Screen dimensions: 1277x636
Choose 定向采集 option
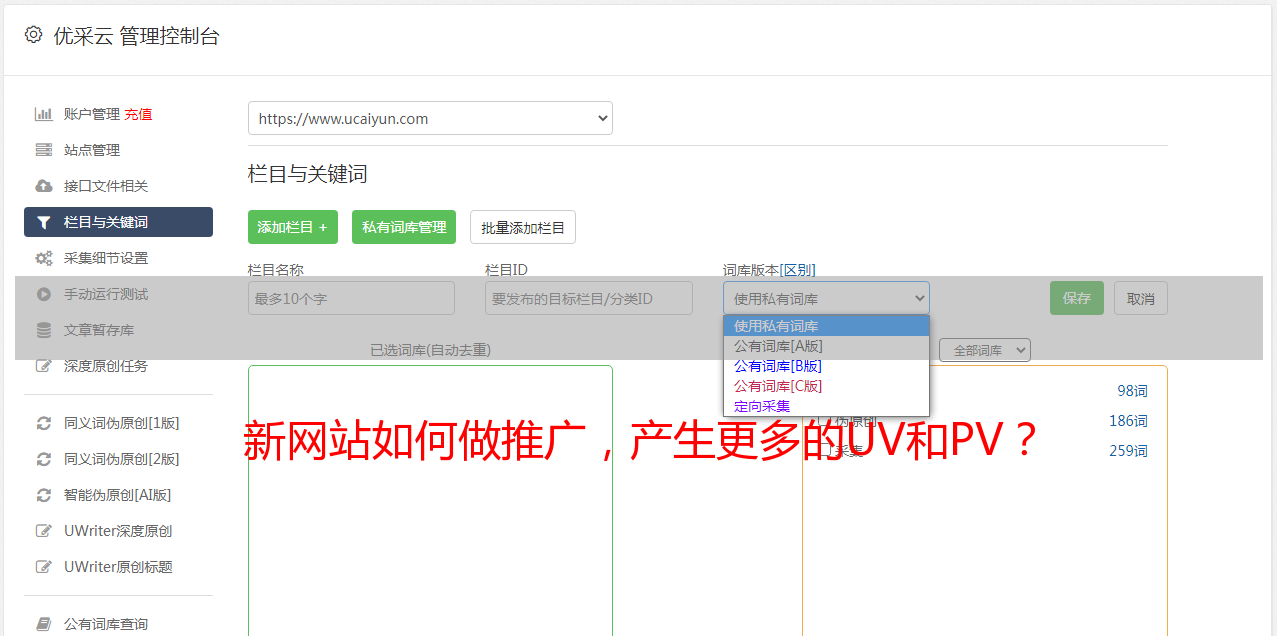(x=826, y=406)
